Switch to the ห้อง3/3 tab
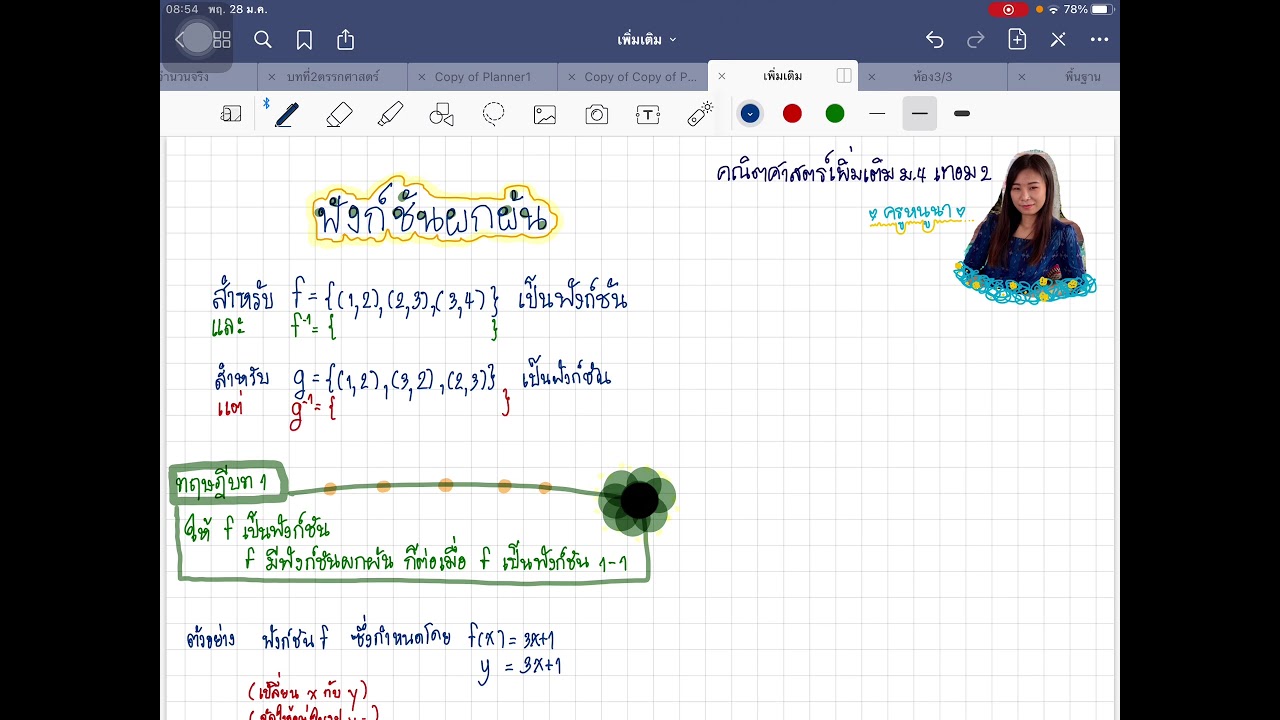 [933, 77]
